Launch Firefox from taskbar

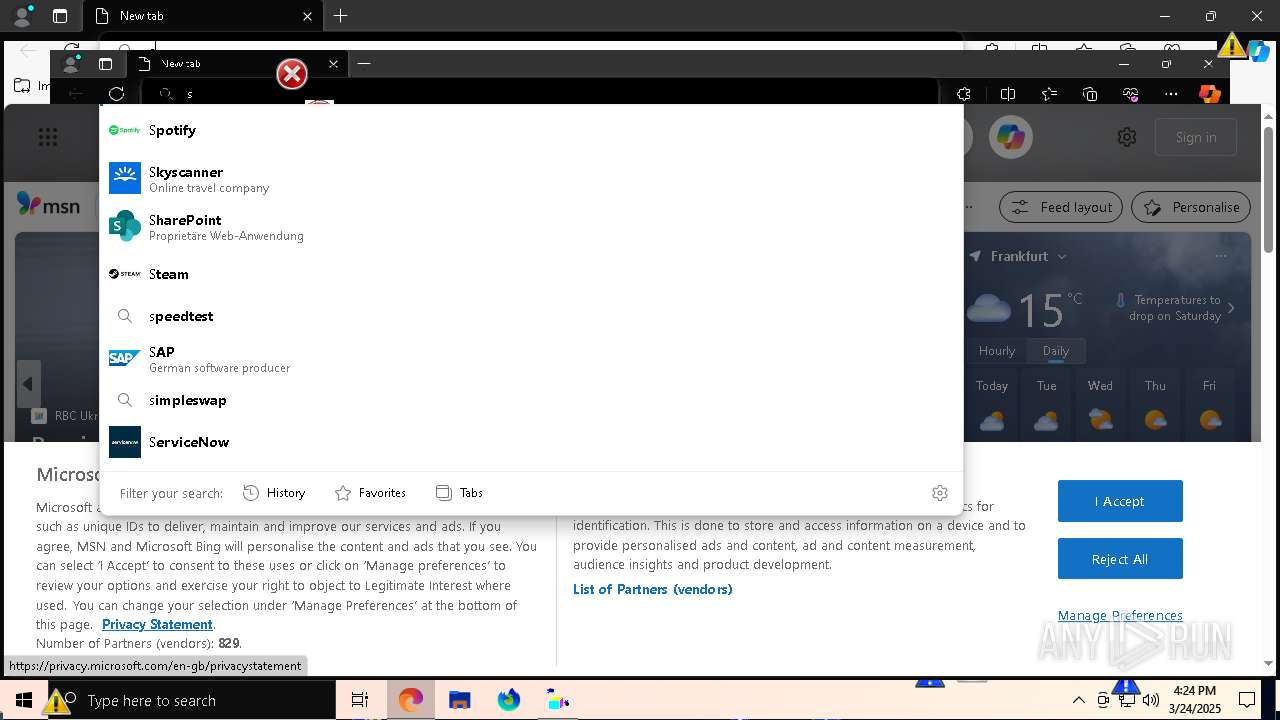click(x=509, y=700)
